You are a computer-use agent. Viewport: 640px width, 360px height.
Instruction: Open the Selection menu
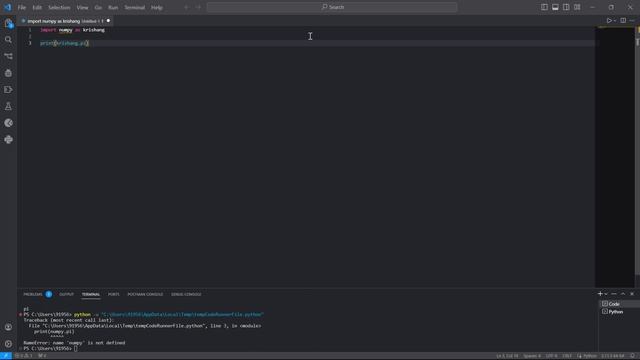59,7
